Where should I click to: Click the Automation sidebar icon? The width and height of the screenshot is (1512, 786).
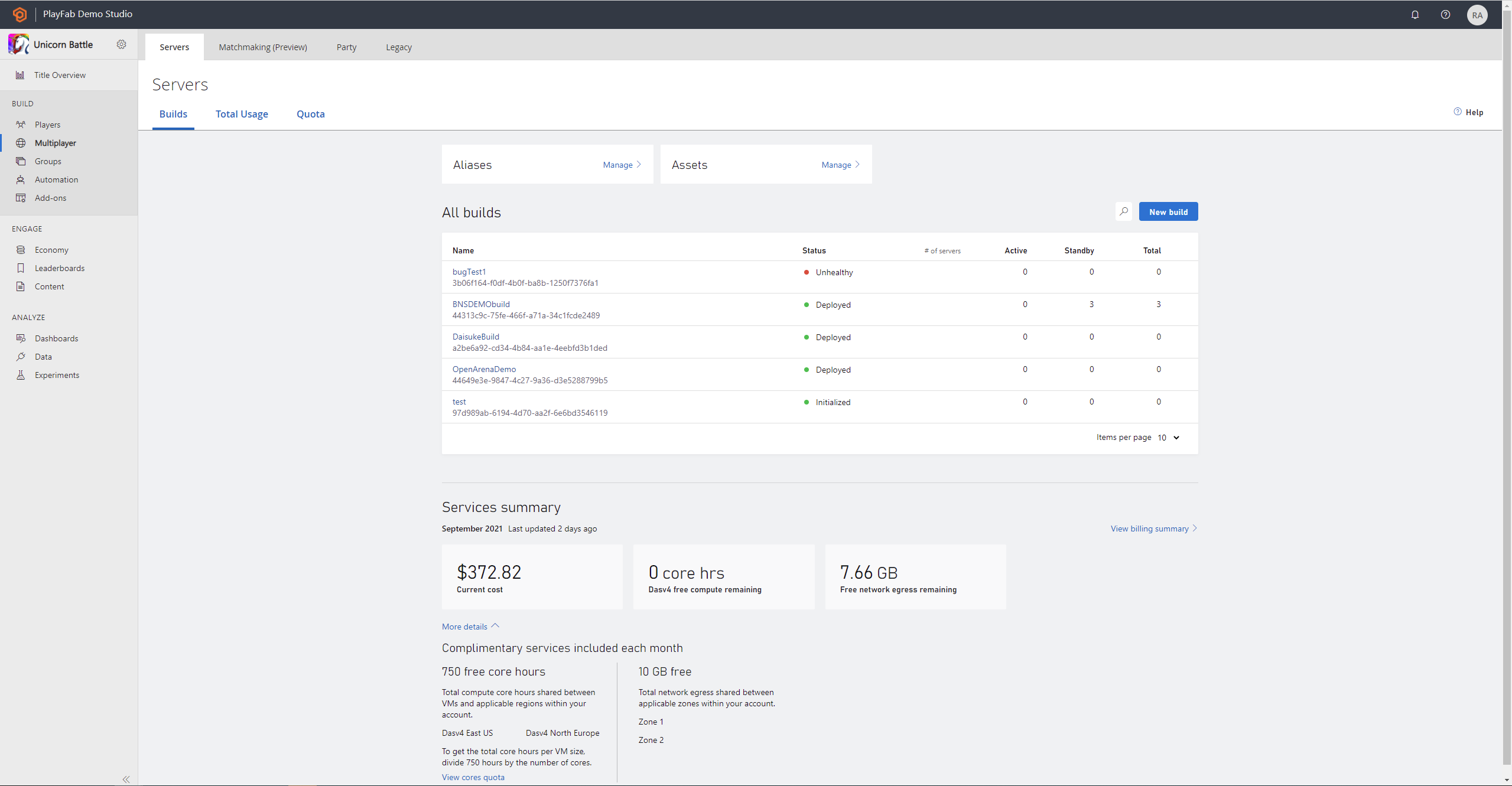click(21, 179)
